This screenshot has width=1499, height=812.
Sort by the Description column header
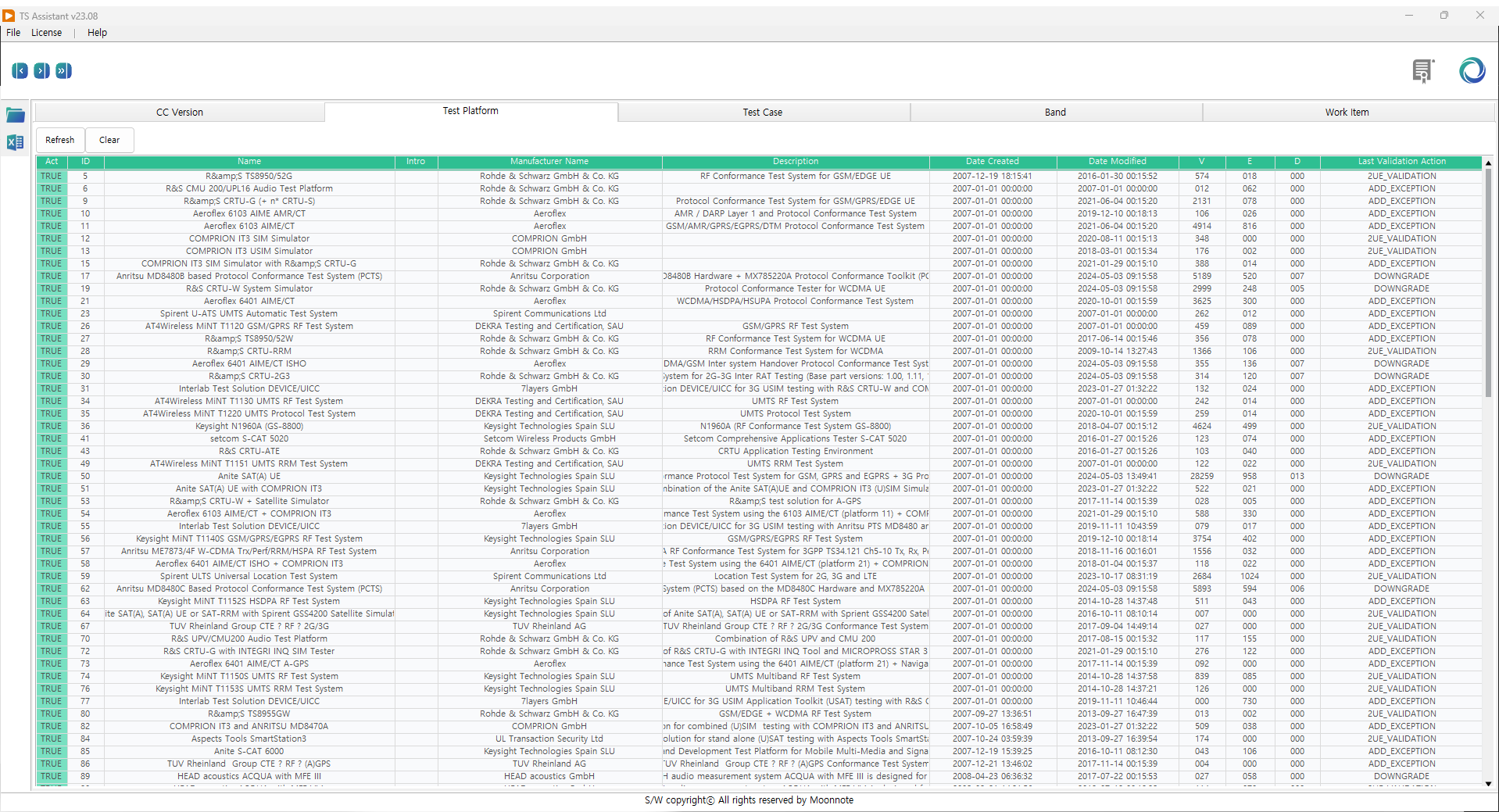(796, 162)
